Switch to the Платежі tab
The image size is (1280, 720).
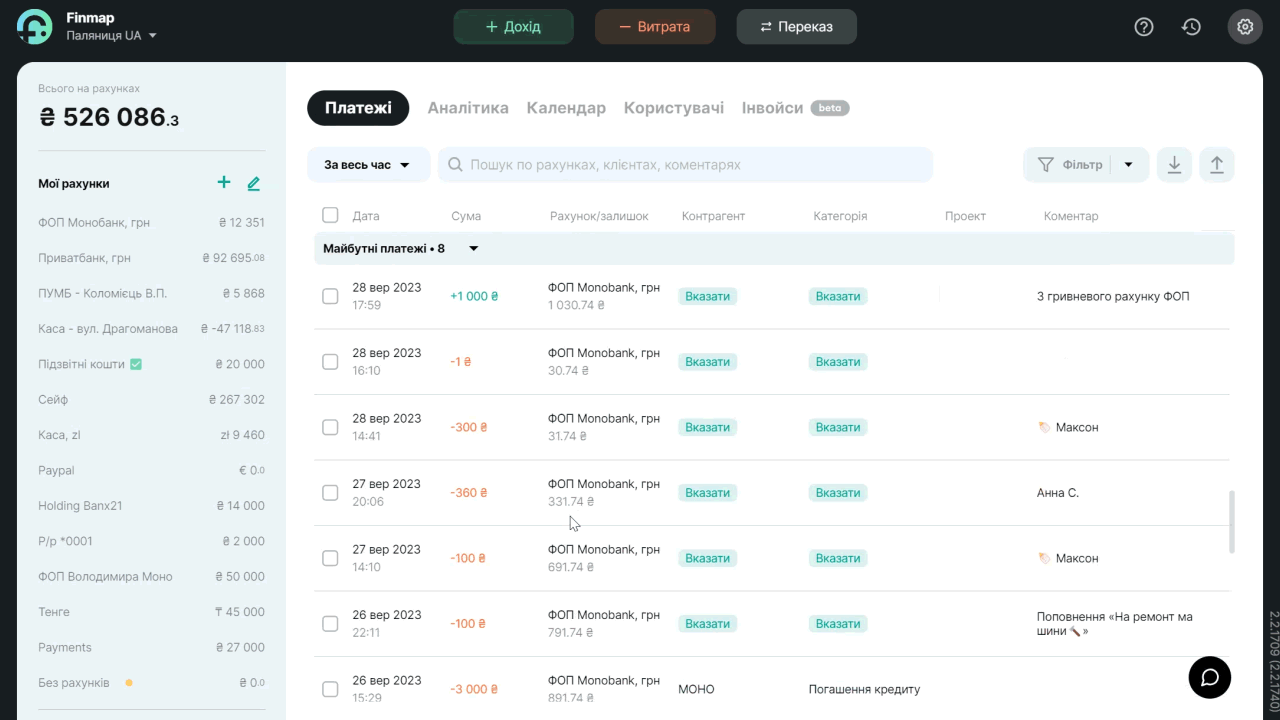coord(358,108)
